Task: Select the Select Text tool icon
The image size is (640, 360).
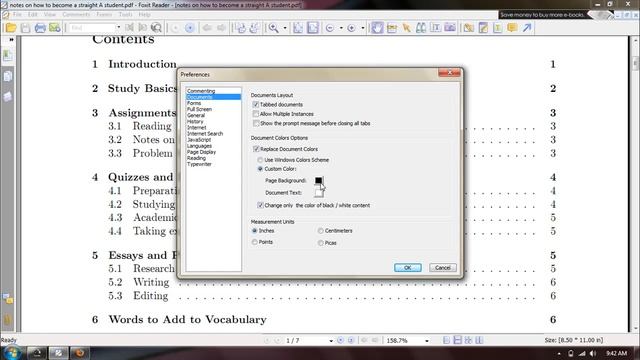Action: (x=436, y=28)
